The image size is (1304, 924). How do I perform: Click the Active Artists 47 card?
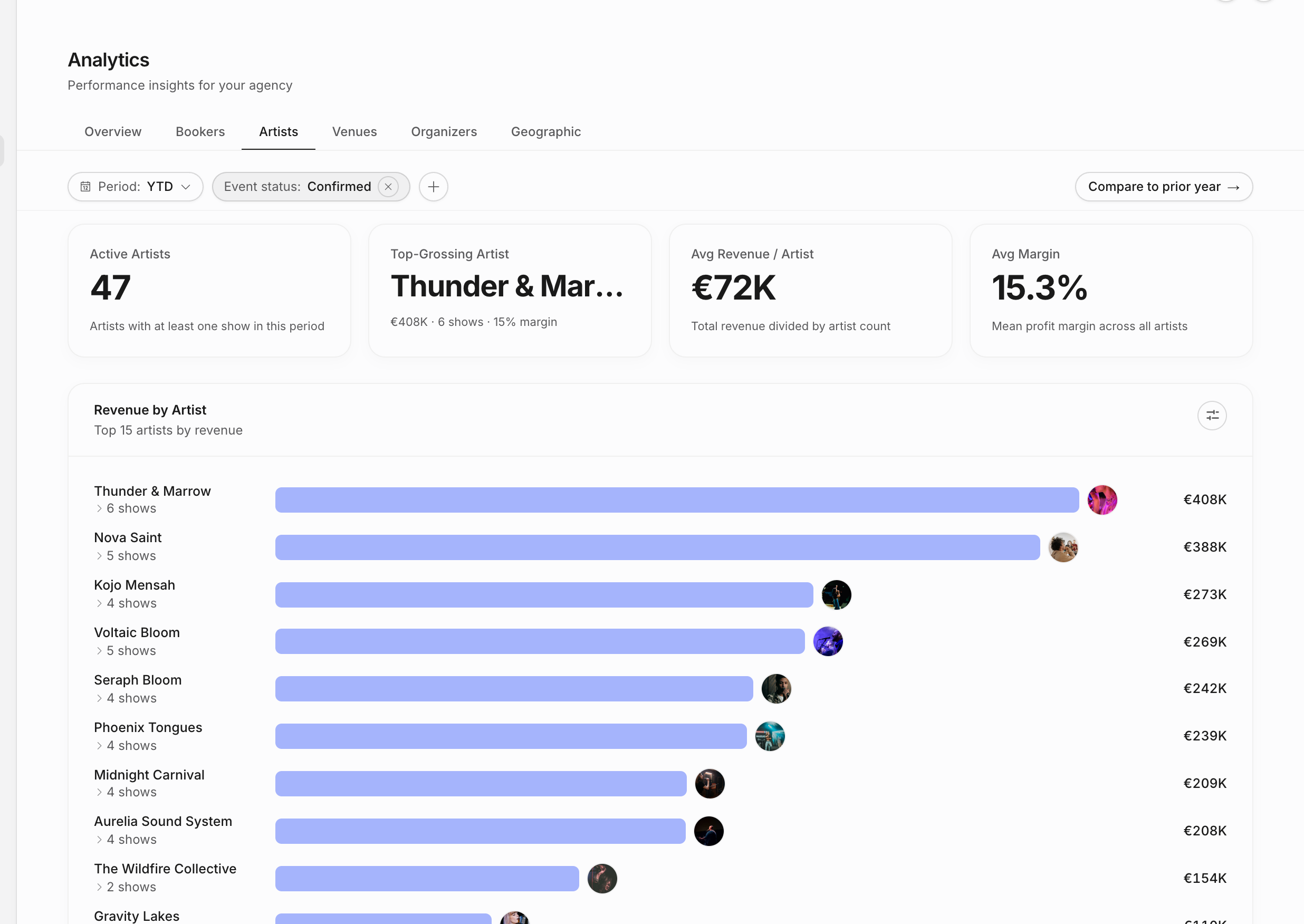click(209, 290)
